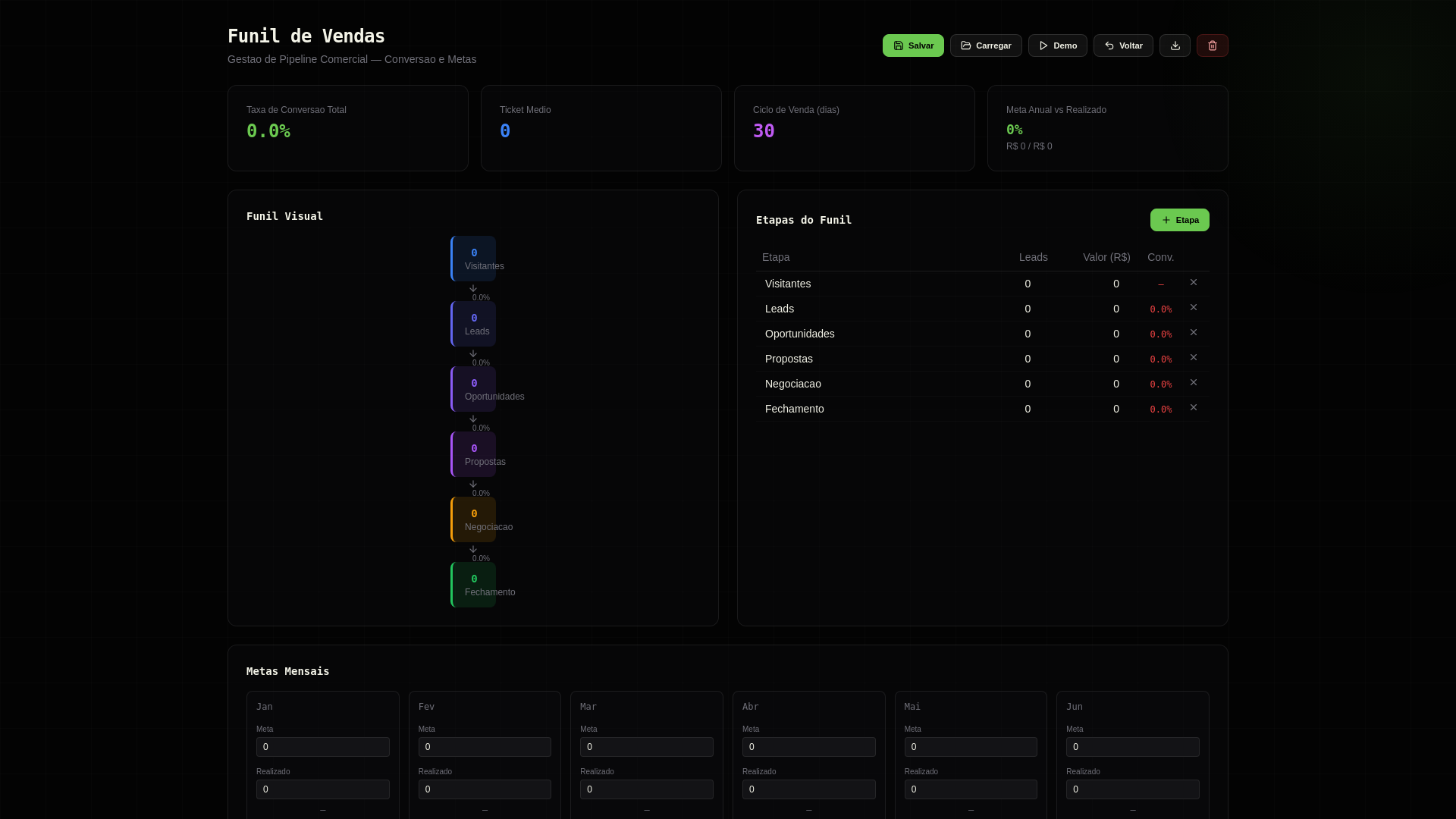Select the Visitantes funnel block
Screen dimensions: 1456x819
point(473,259)
